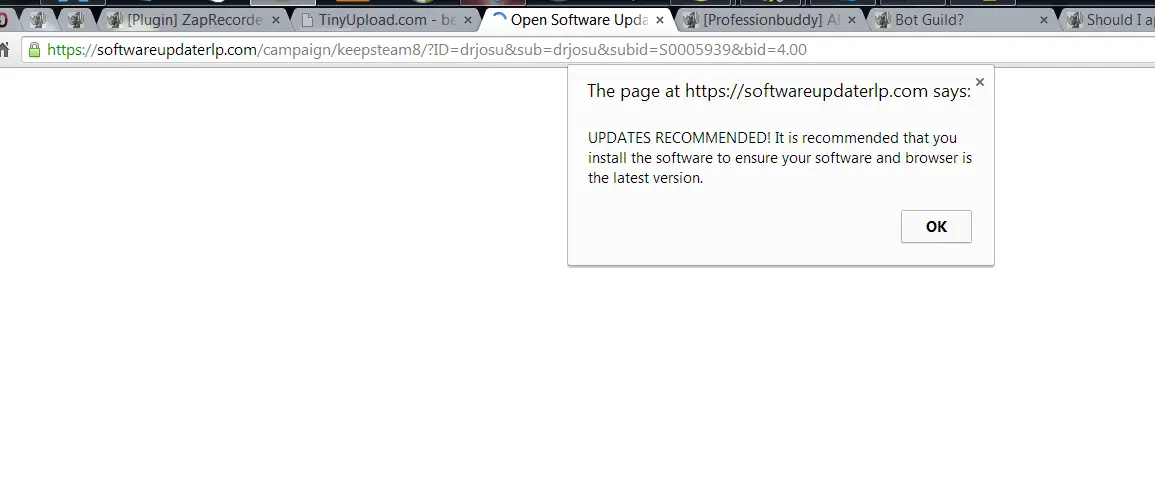Click the softwareupdaterlp.com URL address bar

click(x=500, y=50)
